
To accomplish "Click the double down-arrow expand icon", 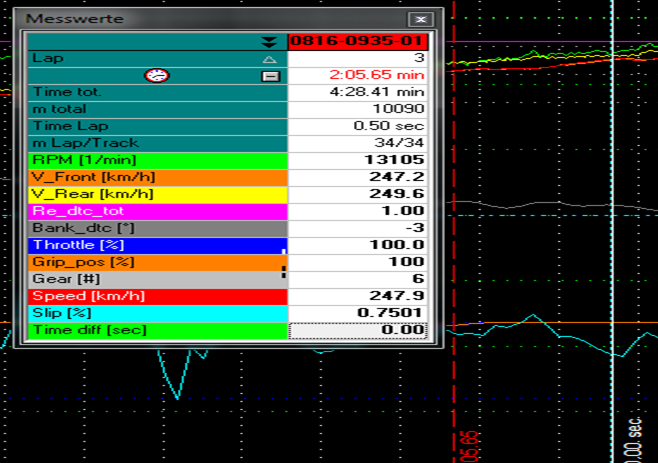I will [268, 42].
